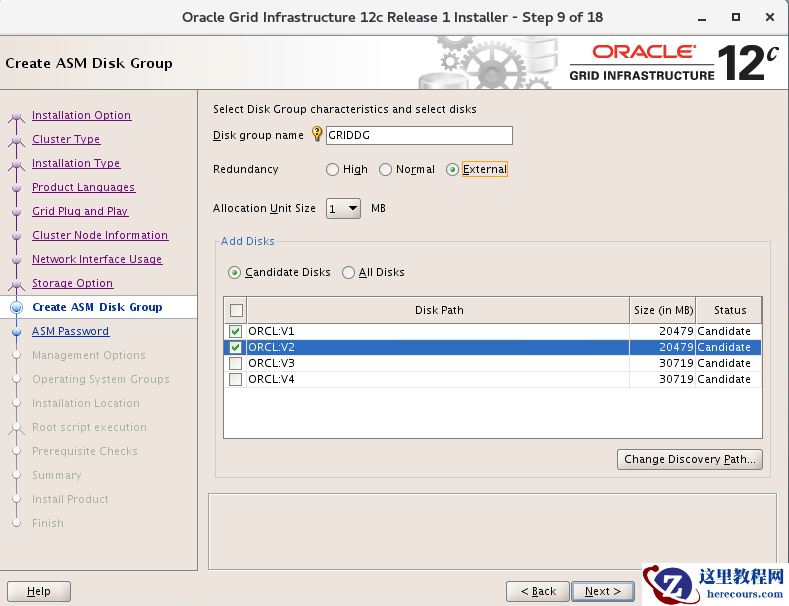Select the ORCL:V4 disk path text
This screenshot has height=606, width=789.
tap(271, 380)
